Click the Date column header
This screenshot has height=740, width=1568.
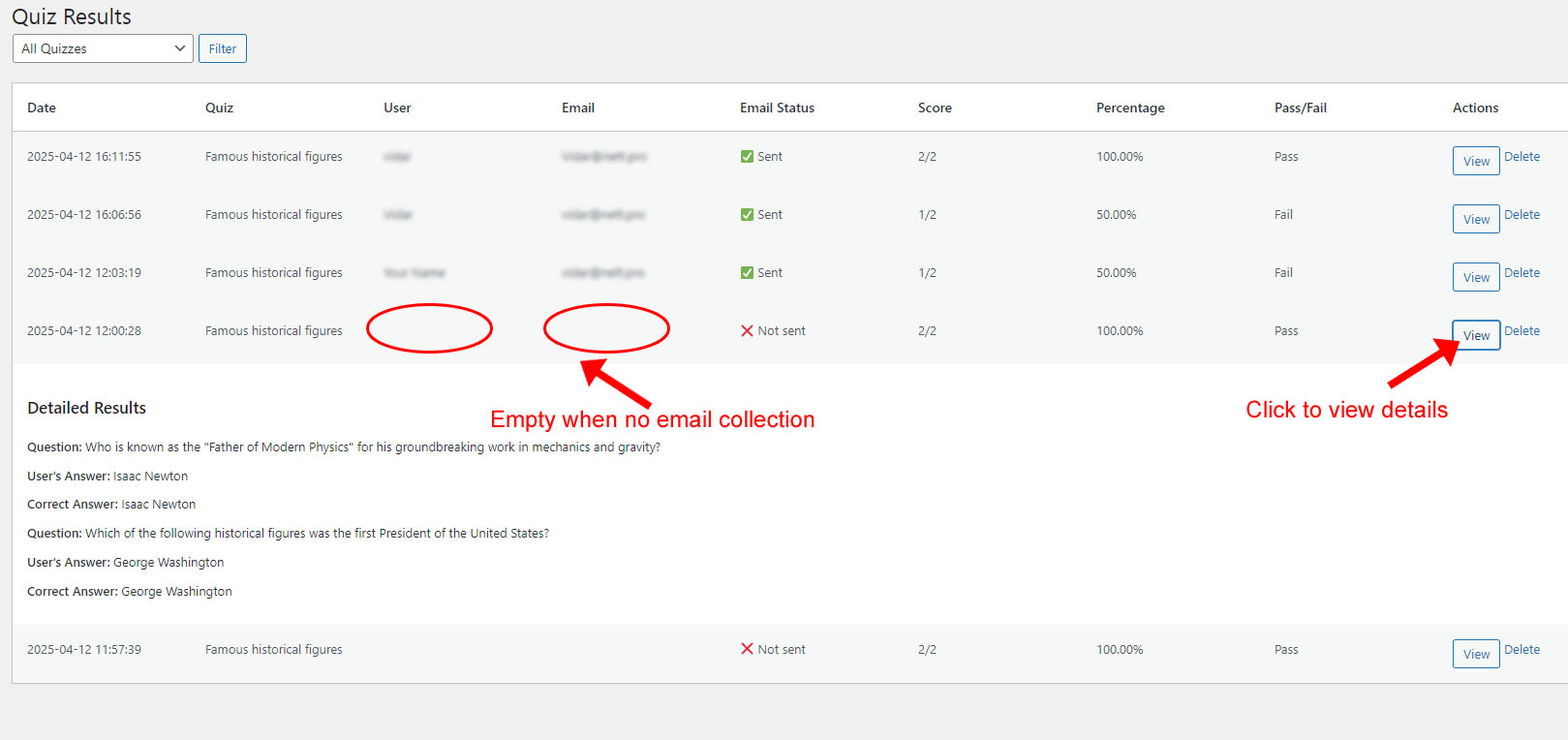coord(42,108)
